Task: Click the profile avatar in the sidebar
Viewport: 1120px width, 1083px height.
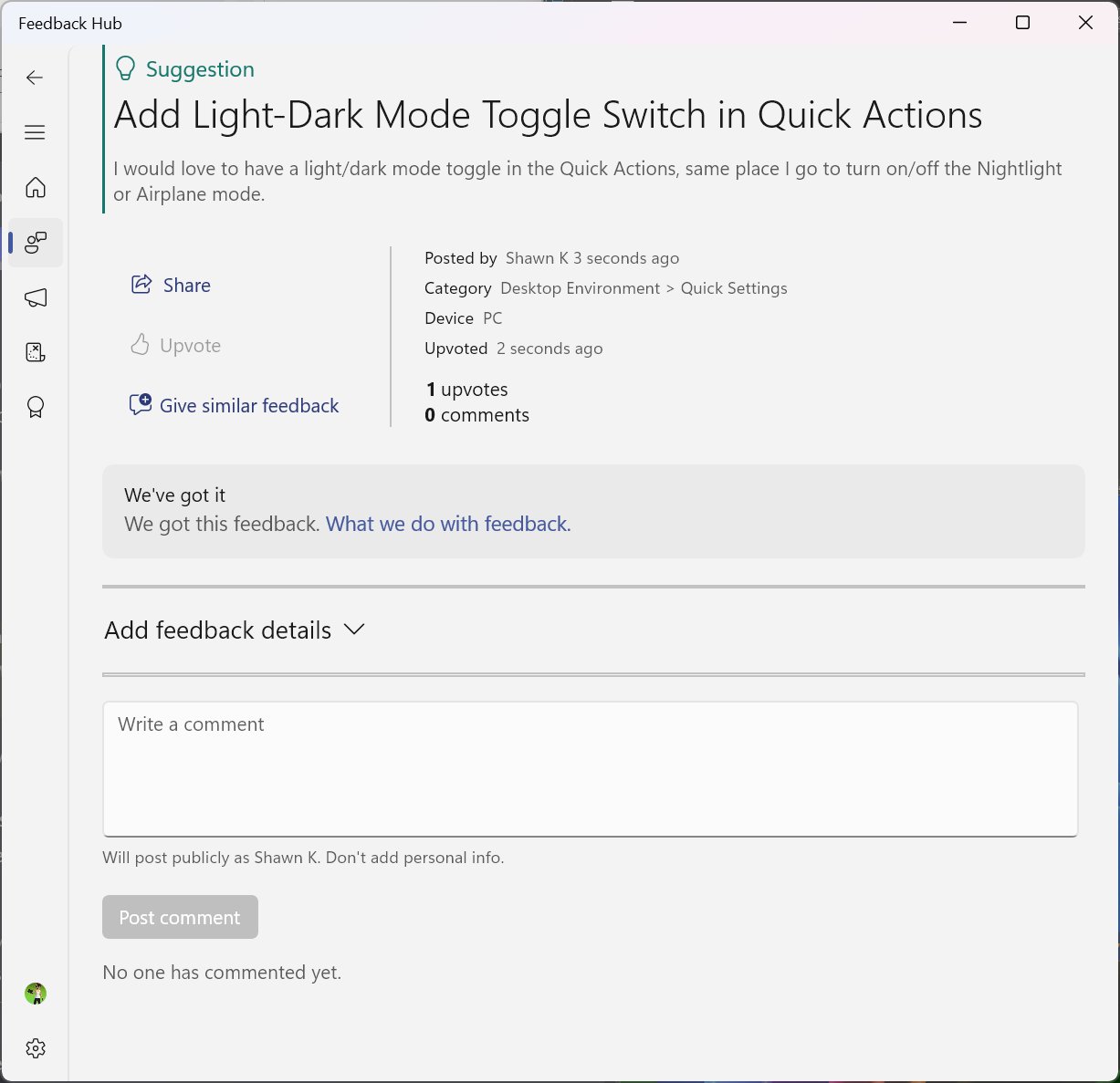Action: 35,994
